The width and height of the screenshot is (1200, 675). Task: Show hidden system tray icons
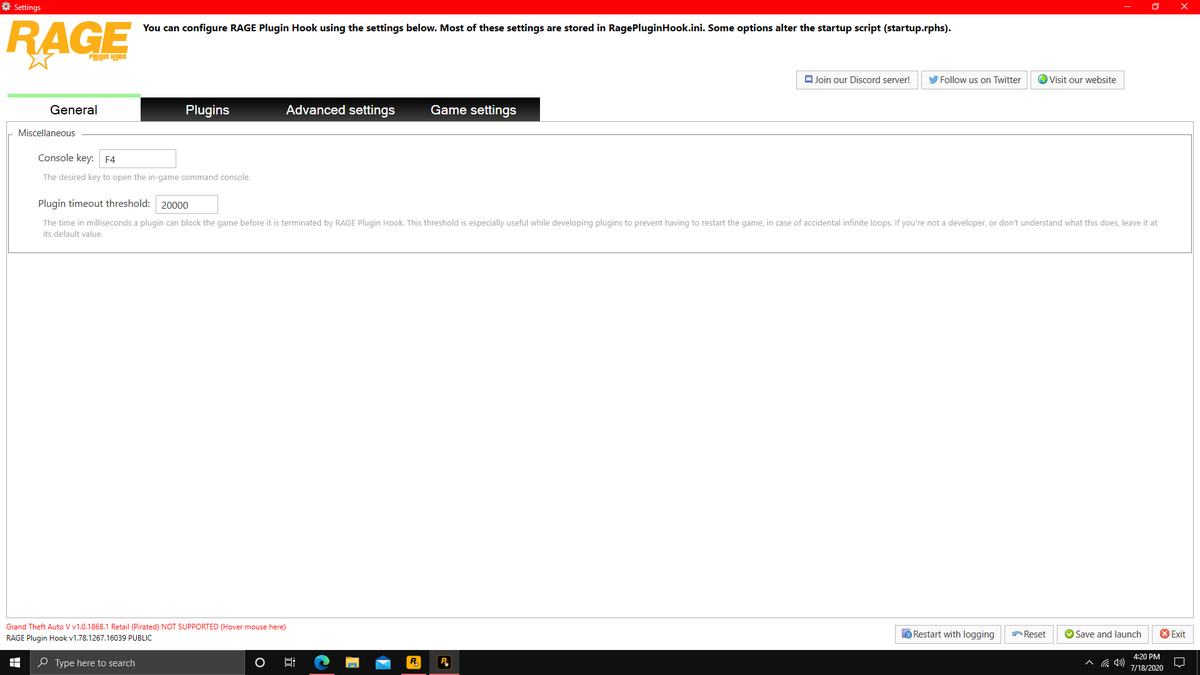(x=1089, y=663)
